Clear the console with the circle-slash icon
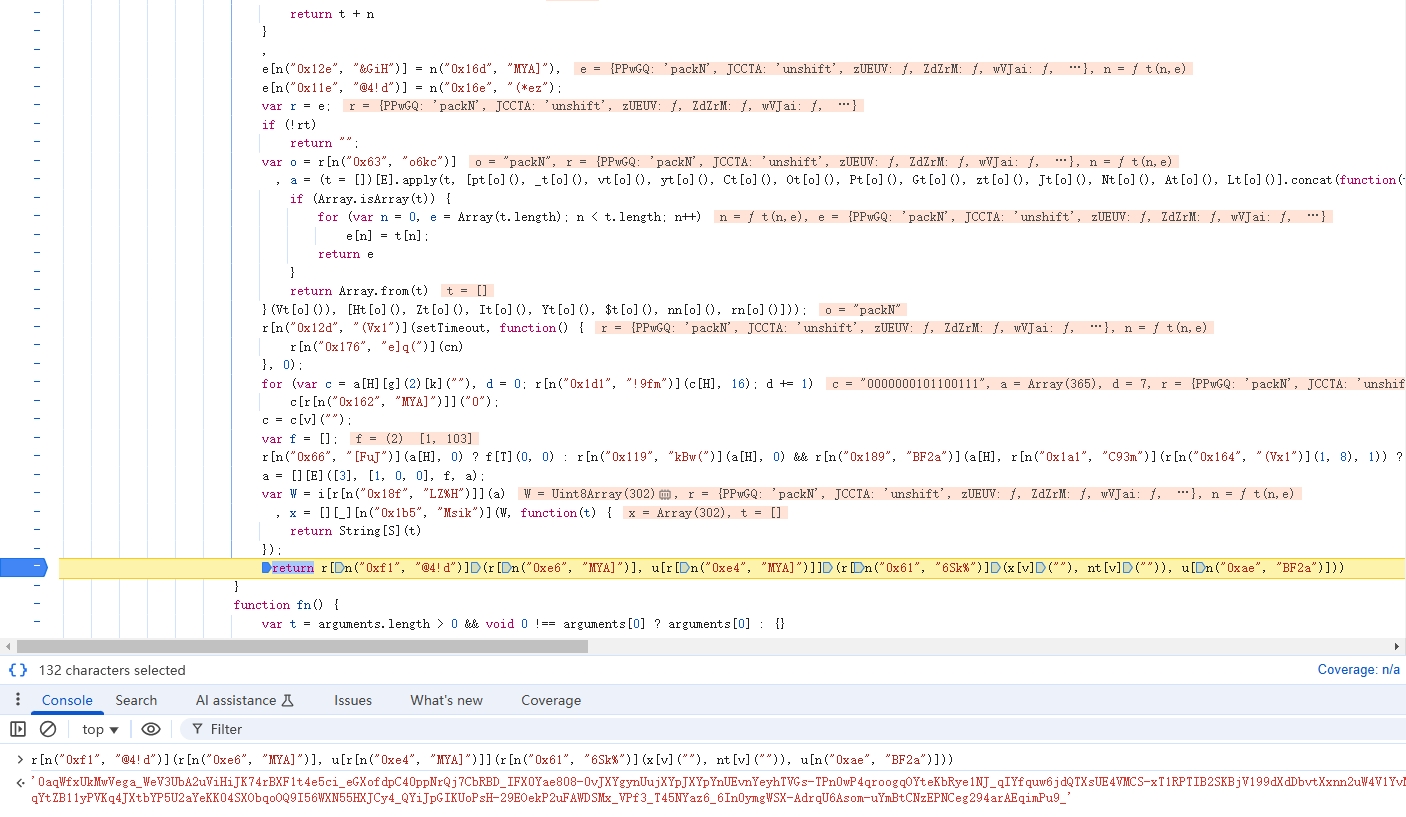 pos(47,729)
